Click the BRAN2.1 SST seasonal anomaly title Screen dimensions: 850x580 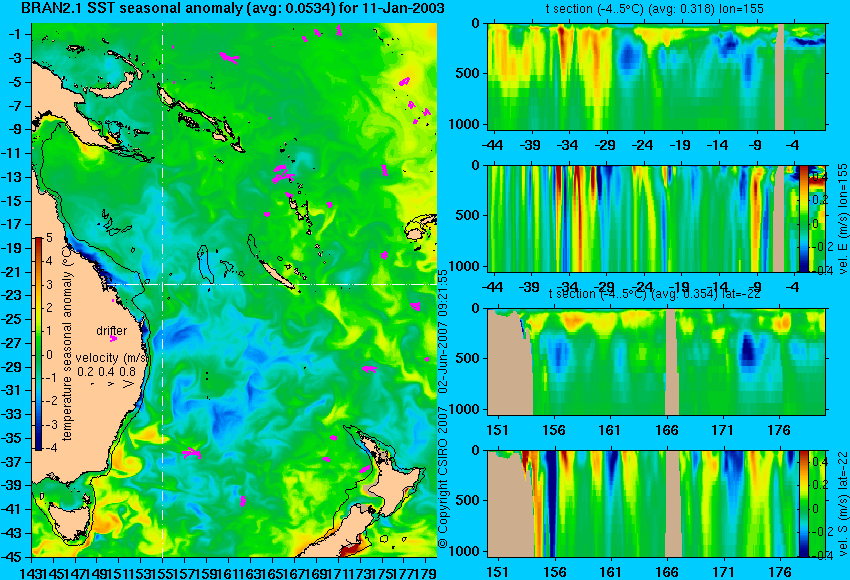[233, 8]
